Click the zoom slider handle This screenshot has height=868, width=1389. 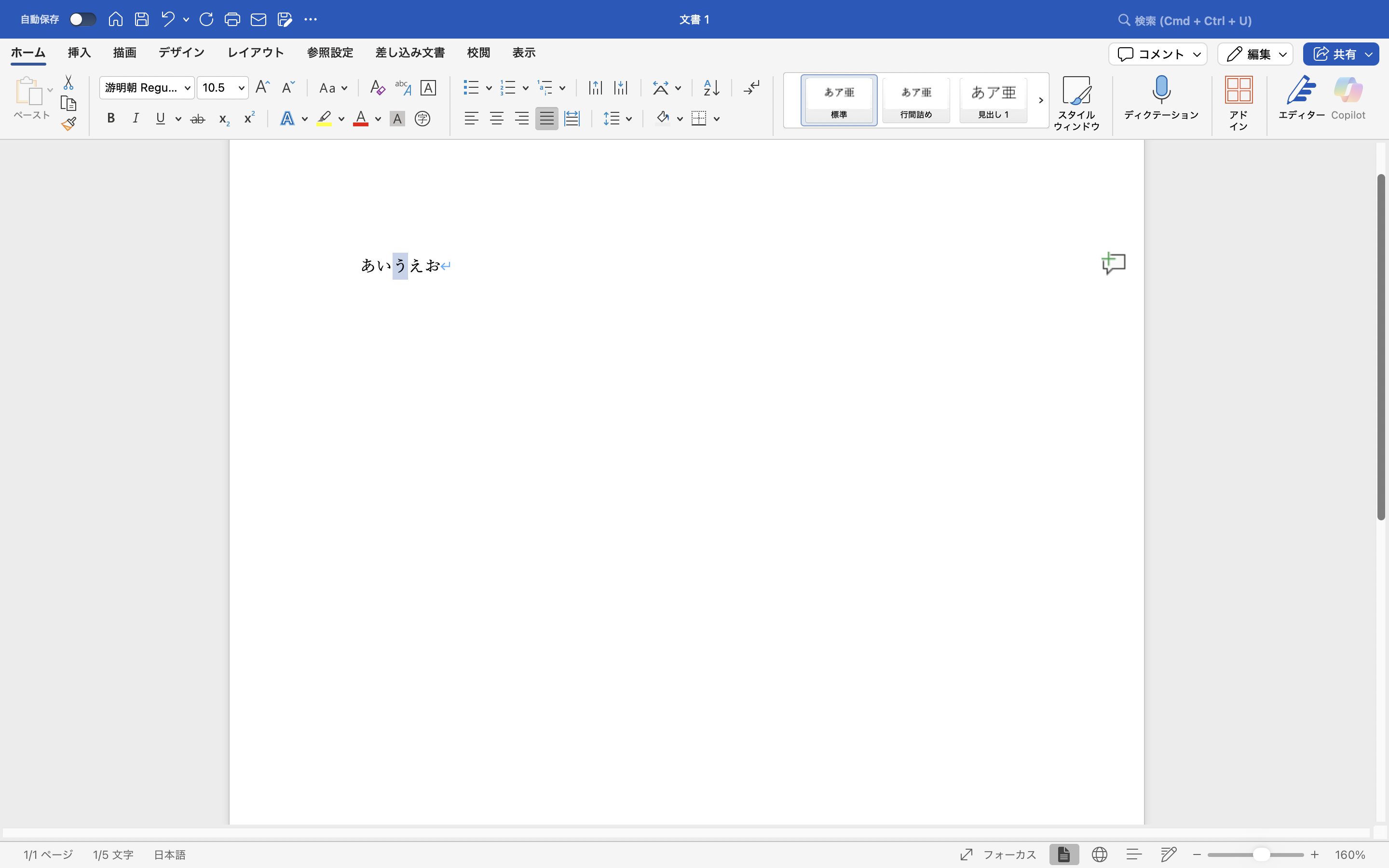point(1261,854)
